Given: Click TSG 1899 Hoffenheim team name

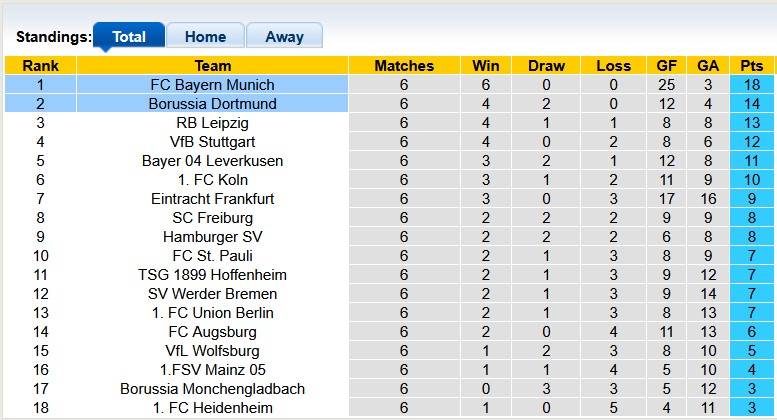Looking at the screenshot, I should pos(212,275).
